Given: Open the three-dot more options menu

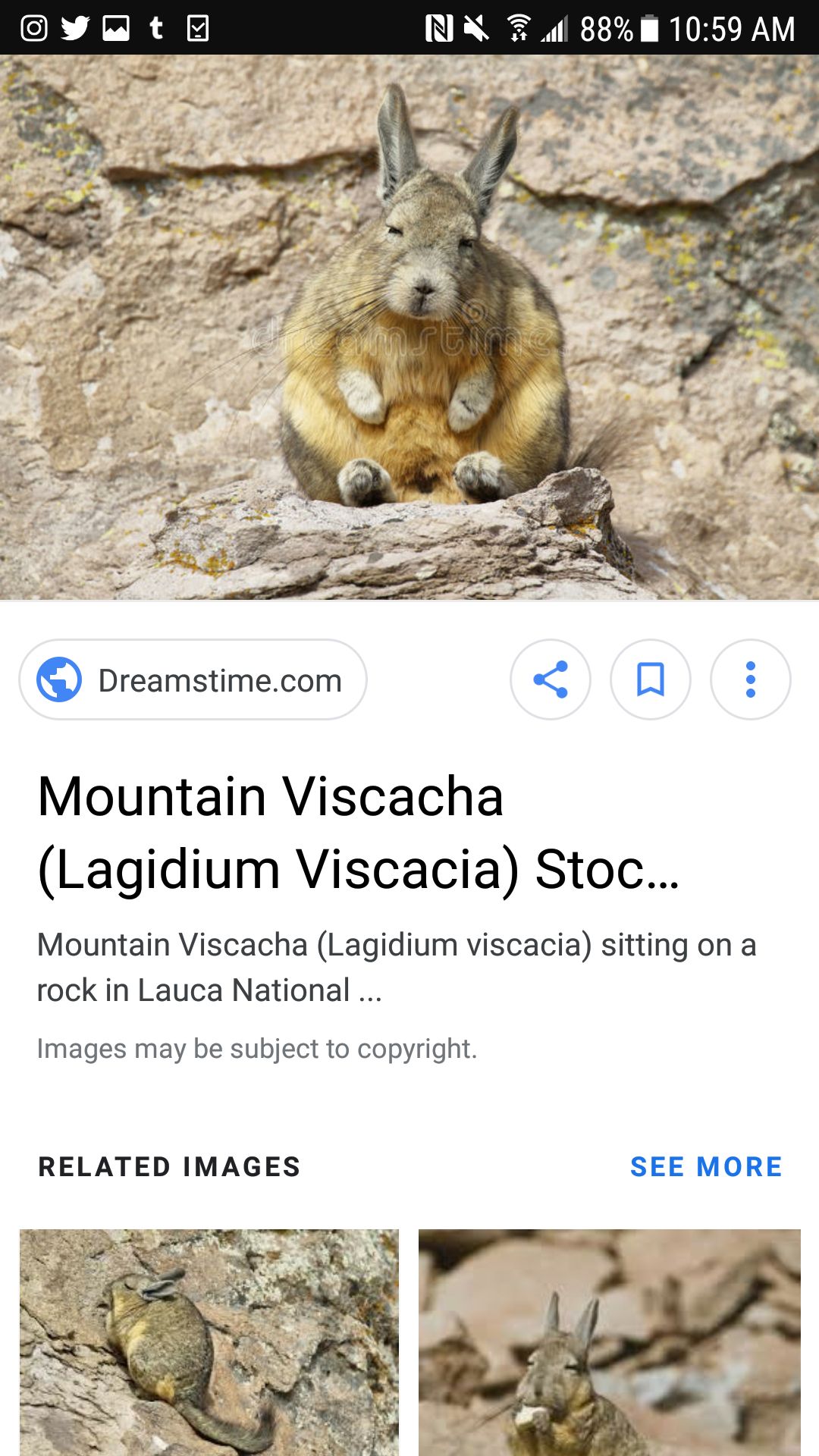Looking at the screenshot, I should [751, 679].
